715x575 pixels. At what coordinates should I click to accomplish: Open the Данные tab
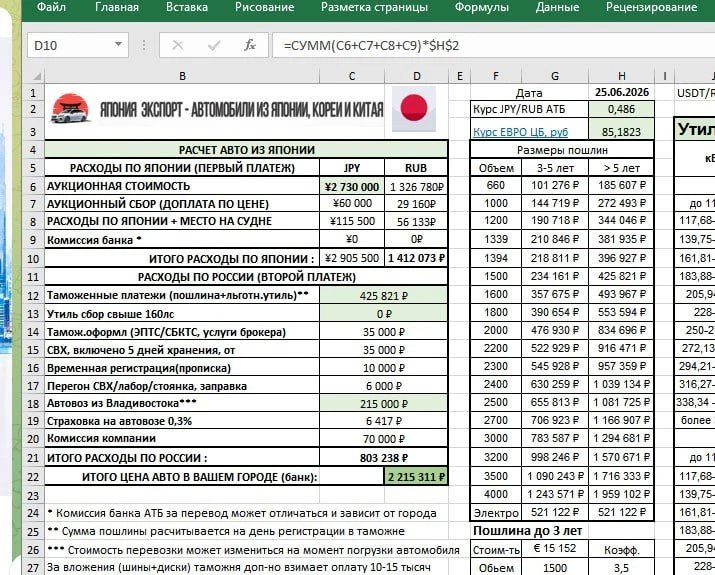click(557, 7)
